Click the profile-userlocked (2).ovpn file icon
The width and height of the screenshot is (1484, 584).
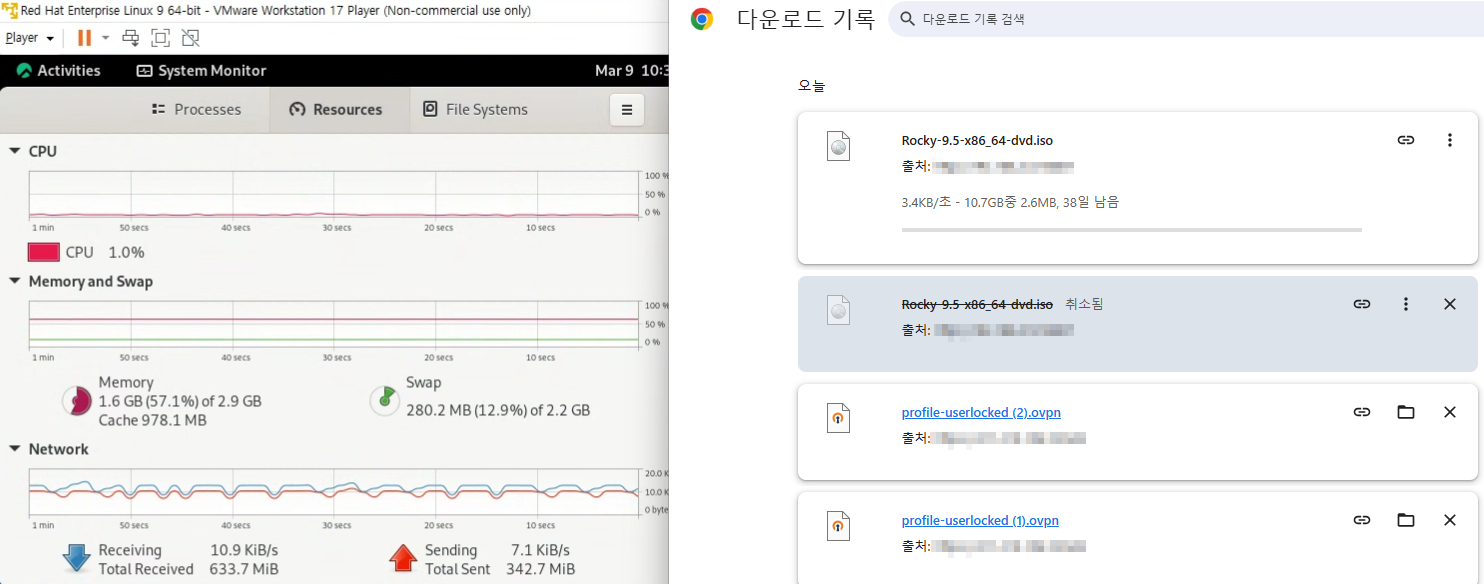tap(839, 418)
